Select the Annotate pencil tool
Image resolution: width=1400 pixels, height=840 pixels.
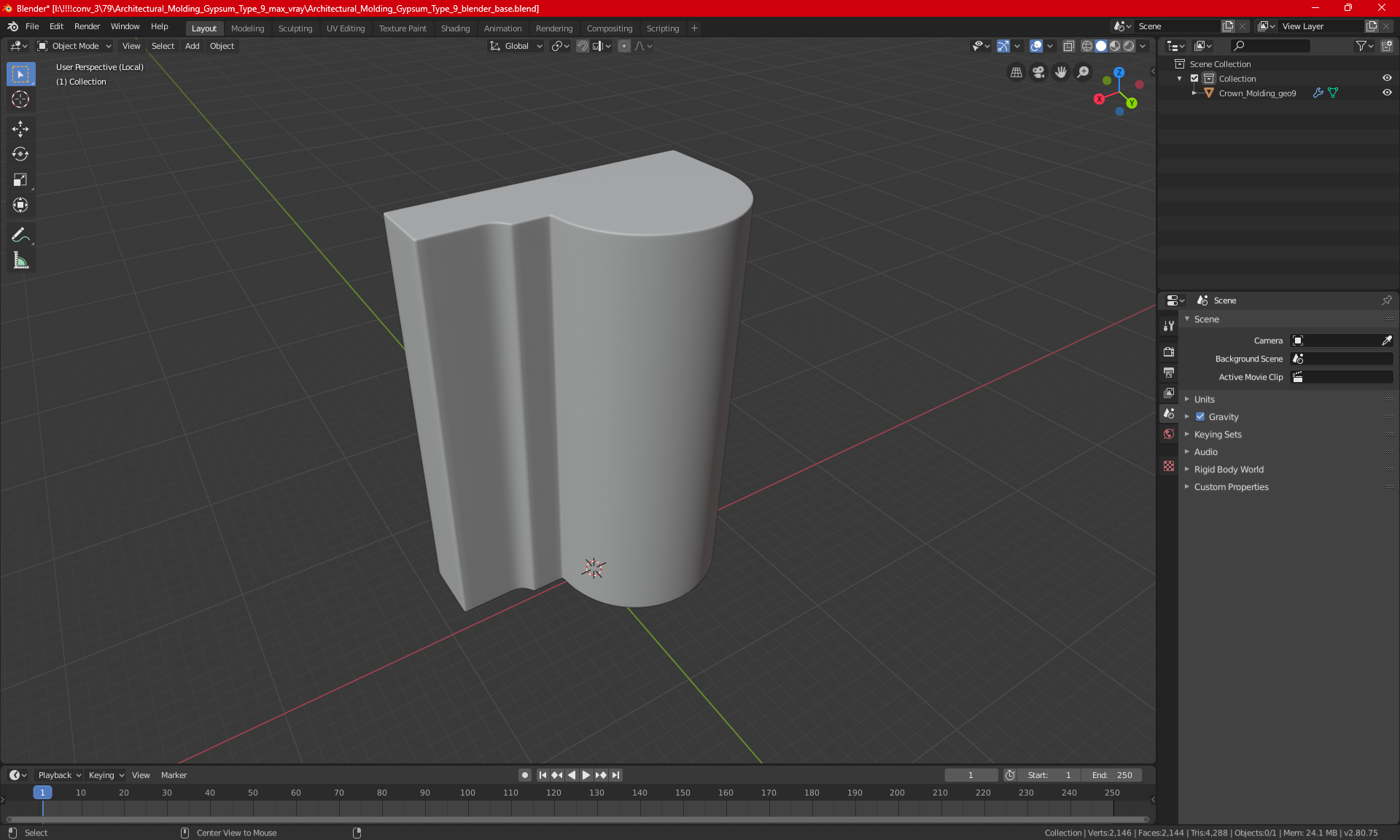(20, 235)
